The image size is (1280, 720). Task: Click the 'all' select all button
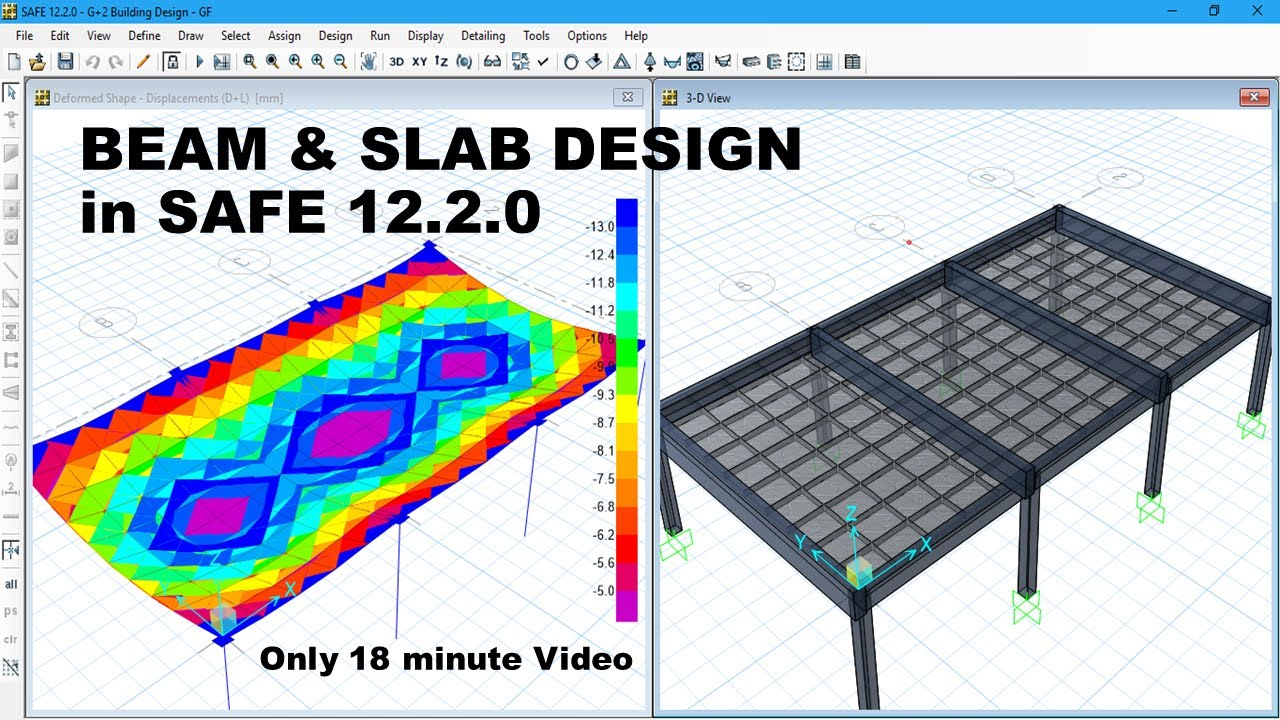[x=11, y=584]
